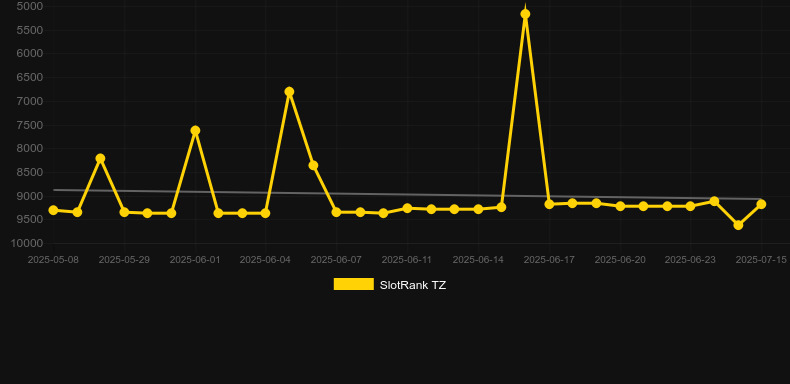Viewport: 790px width, 384px height.
Task: Select the data point above 2025-06-14
Action: [x=478, y=209]
